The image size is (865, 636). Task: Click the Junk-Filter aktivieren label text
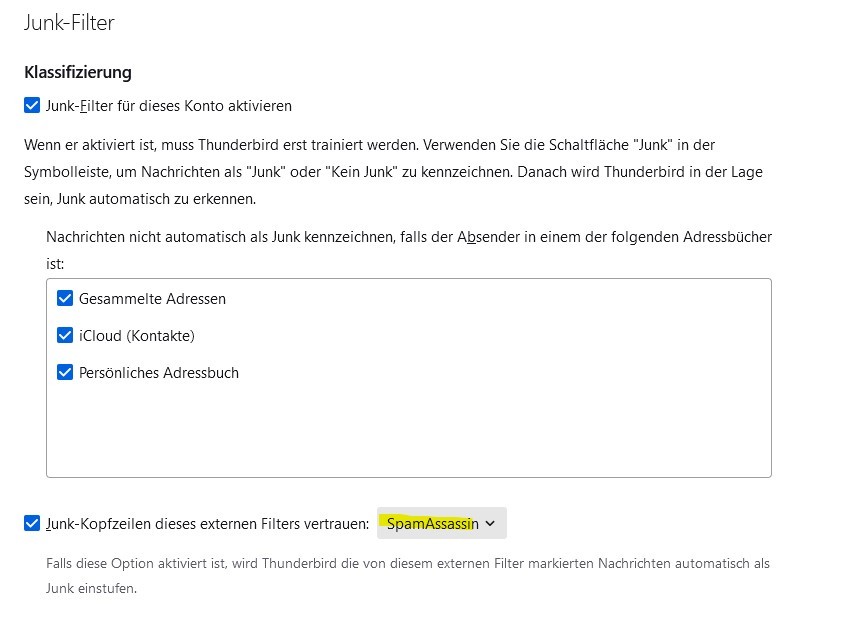coord(170,106)
